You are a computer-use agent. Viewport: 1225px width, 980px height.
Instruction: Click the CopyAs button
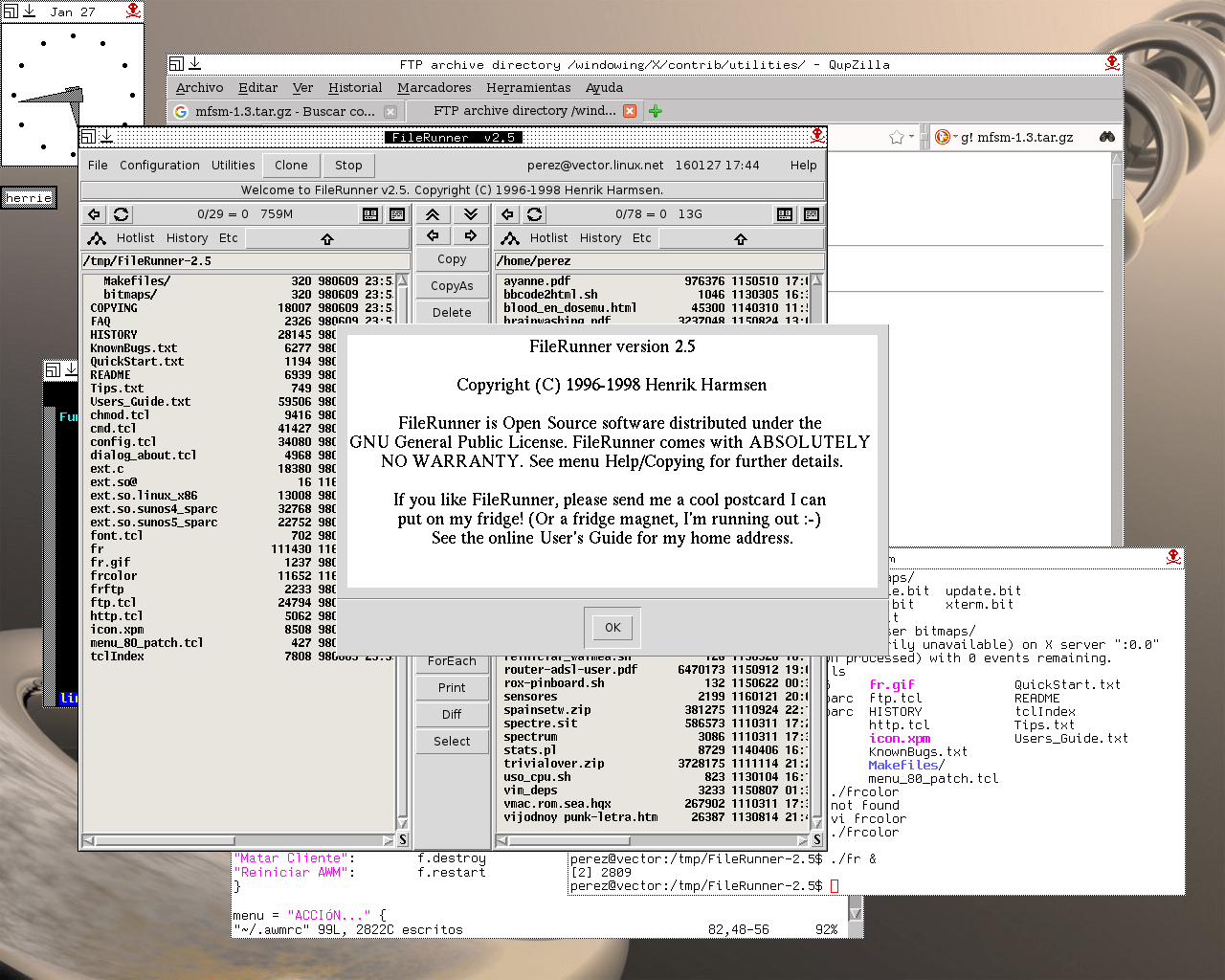click(452, 286)
